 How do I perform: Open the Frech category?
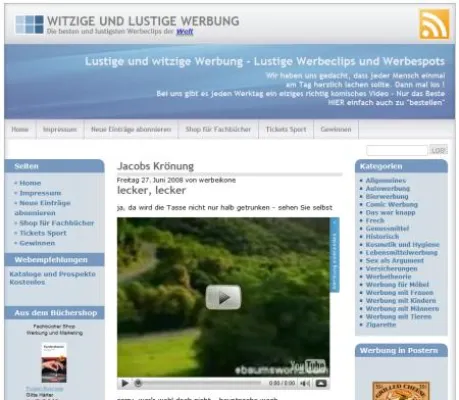(375, 220)
